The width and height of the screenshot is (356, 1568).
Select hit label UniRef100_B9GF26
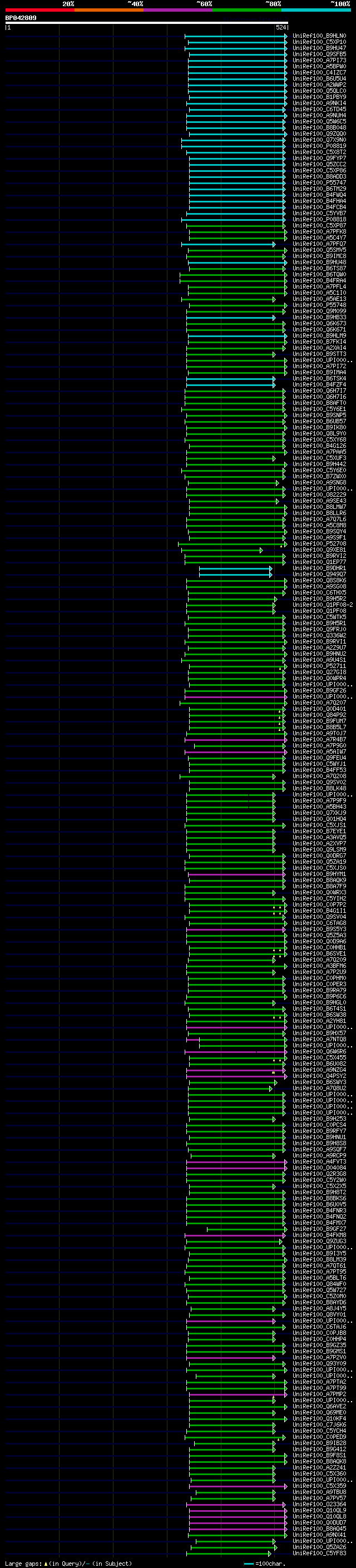319,691
